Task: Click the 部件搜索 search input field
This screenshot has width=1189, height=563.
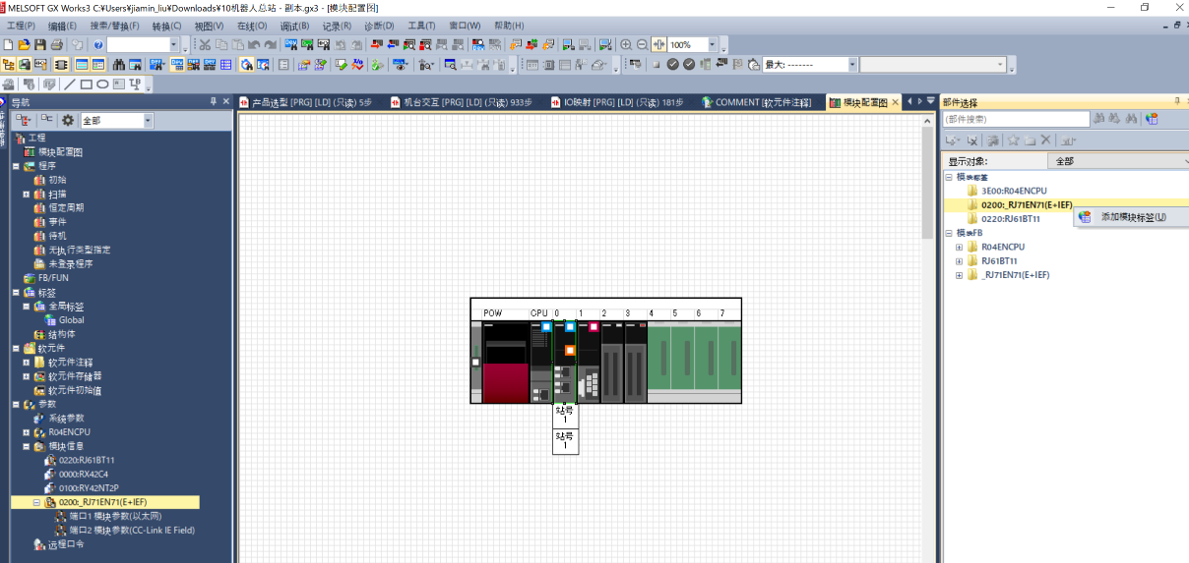Action: [x=1016, y=119]
